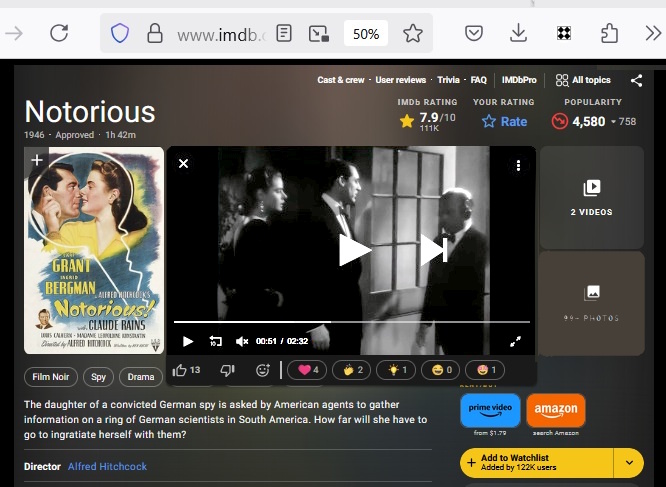Screen dimensions: 666x487
Task: Open the Alfred Hitchcock director link
Action: click(x=107, y=467)
